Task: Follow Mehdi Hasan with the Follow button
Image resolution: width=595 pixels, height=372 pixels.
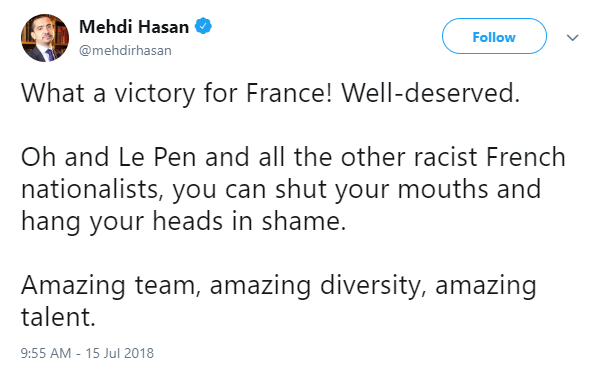Action: [x=494, y=36]
